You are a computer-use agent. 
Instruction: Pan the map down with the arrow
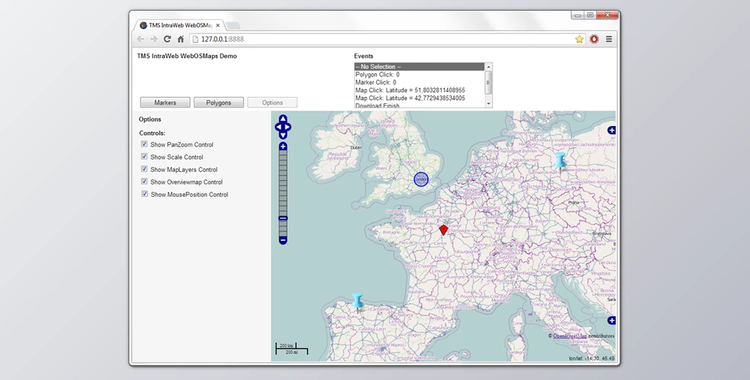(283, 135)
